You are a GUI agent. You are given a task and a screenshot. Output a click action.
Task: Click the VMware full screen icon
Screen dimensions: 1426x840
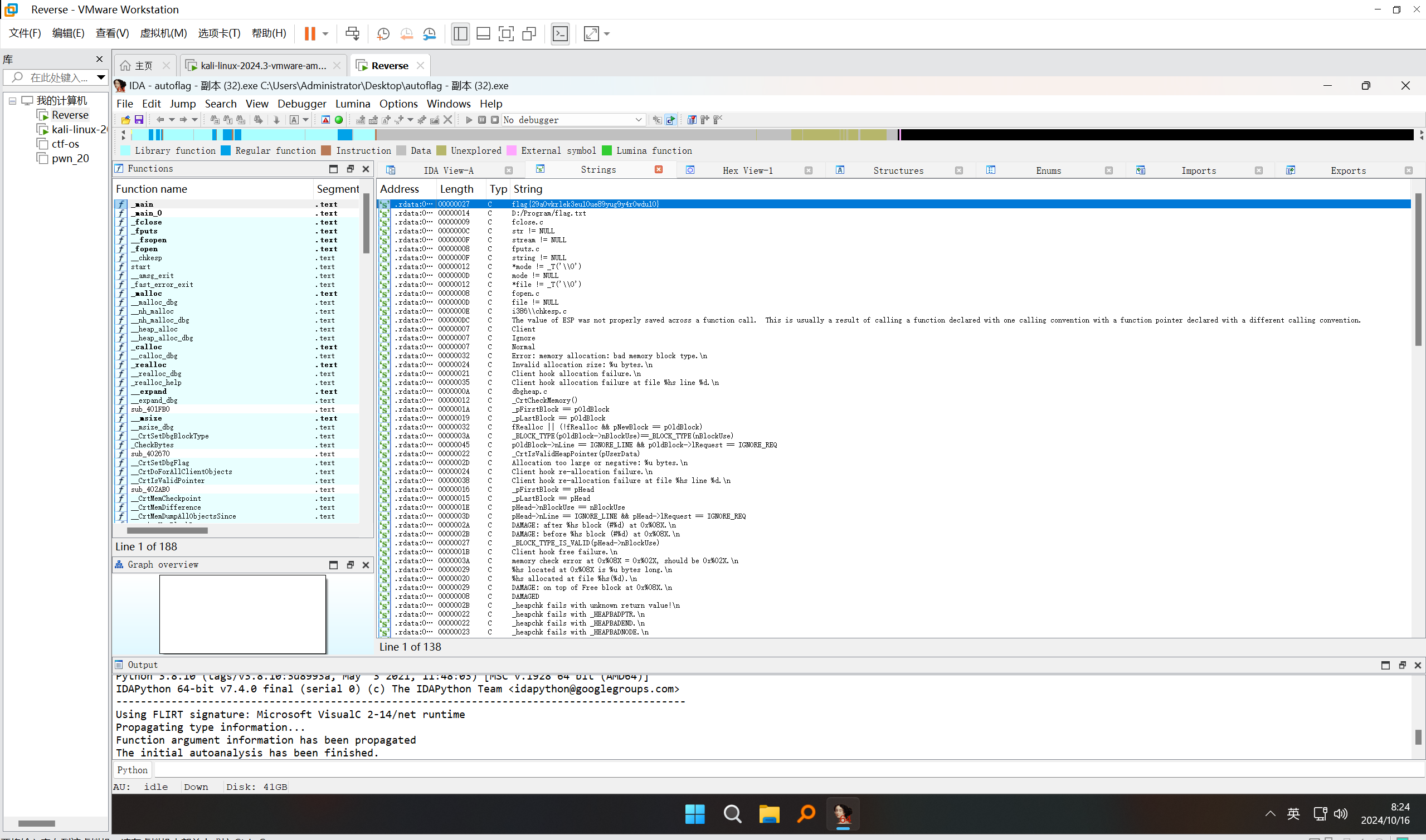(x=506, y=33)
